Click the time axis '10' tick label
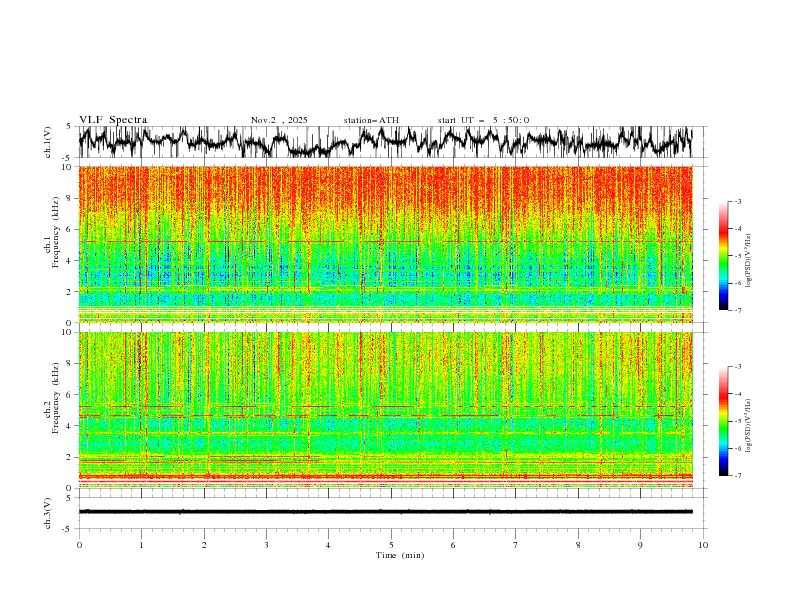 tap(703, 545)
